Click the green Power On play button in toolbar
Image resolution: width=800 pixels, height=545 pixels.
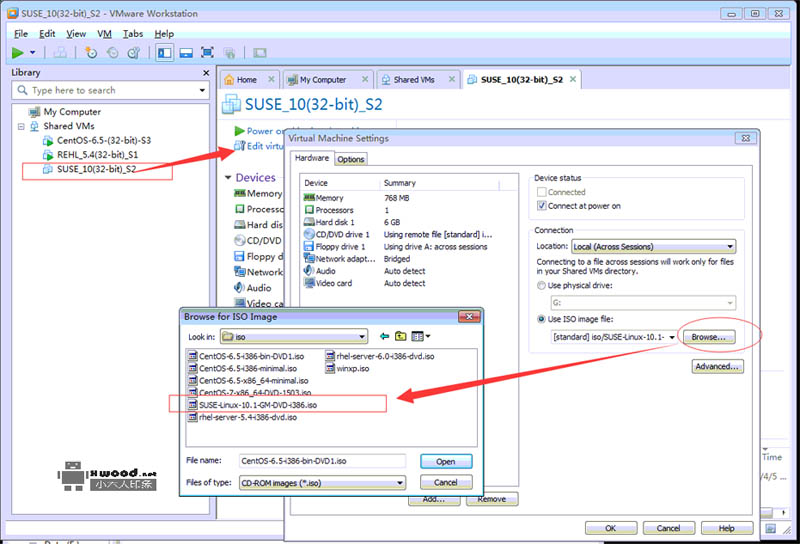[18, 53]
